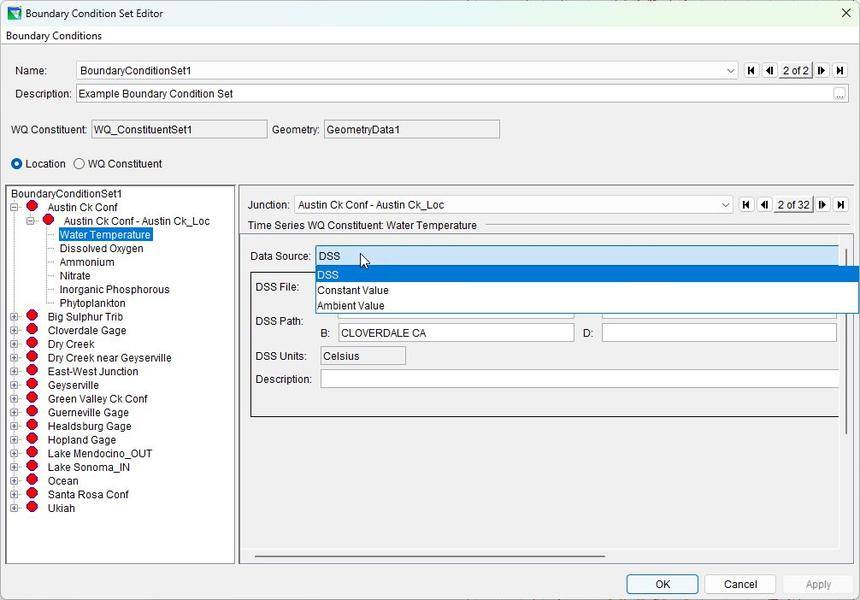
Task: Click the red marker beside Geyserville
Action: (32, 384)
